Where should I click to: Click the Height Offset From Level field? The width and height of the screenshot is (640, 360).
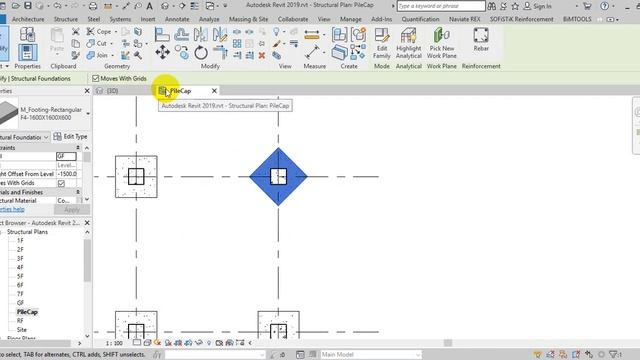pos(66,174)
